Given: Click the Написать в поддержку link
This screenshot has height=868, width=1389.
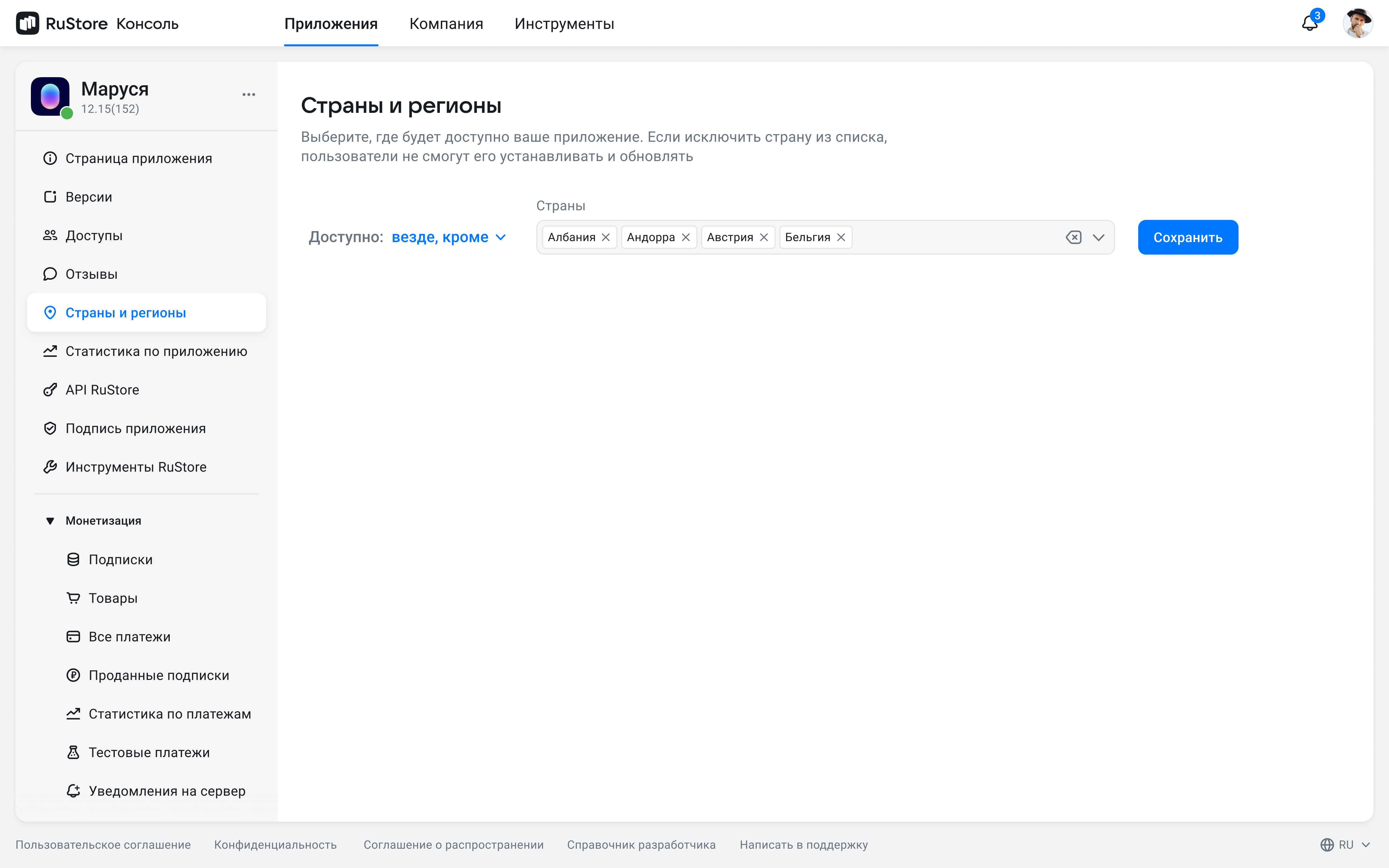Looking at the screenshot, I should click(x=803, y=845).
